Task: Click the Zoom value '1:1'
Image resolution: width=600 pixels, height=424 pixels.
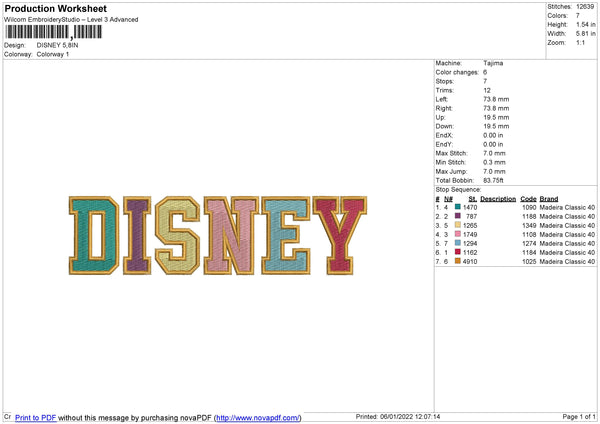Action: 580,42
